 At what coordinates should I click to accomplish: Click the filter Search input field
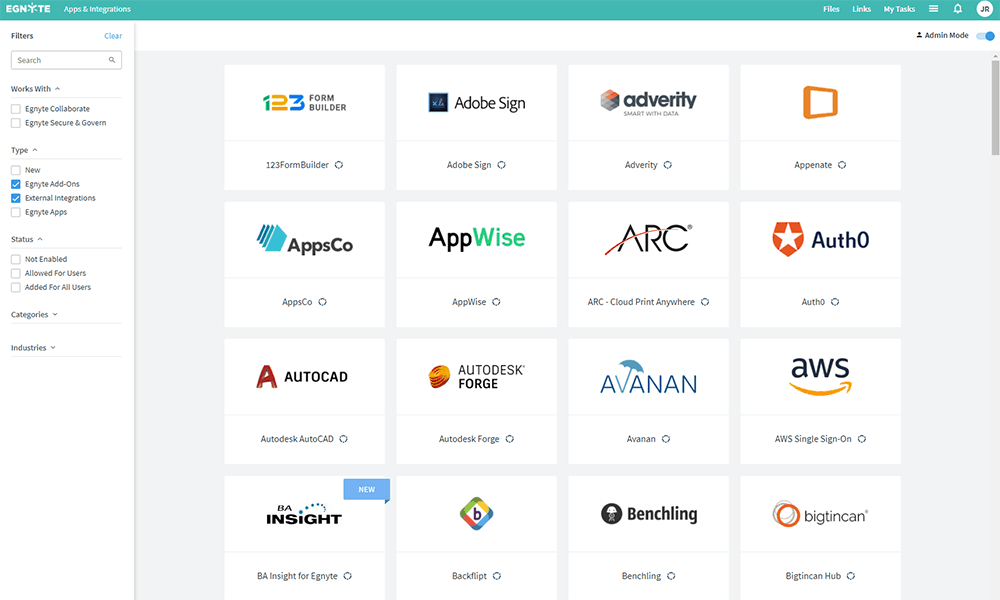coord(66,60)
